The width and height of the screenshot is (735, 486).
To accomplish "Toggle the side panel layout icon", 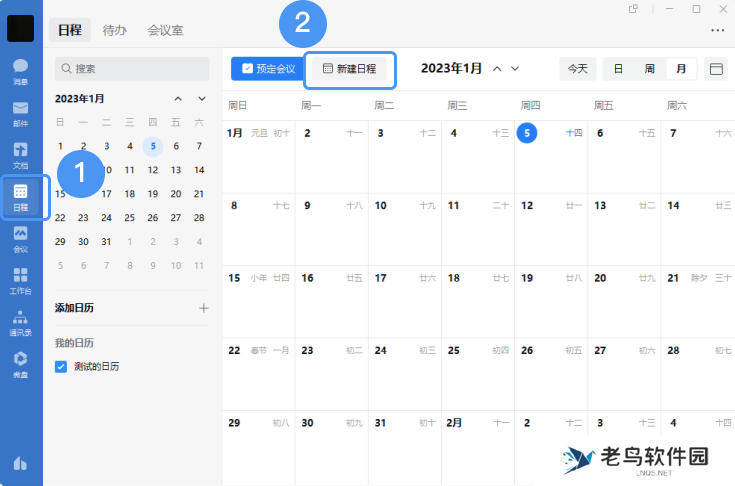I will click(716, 69).
